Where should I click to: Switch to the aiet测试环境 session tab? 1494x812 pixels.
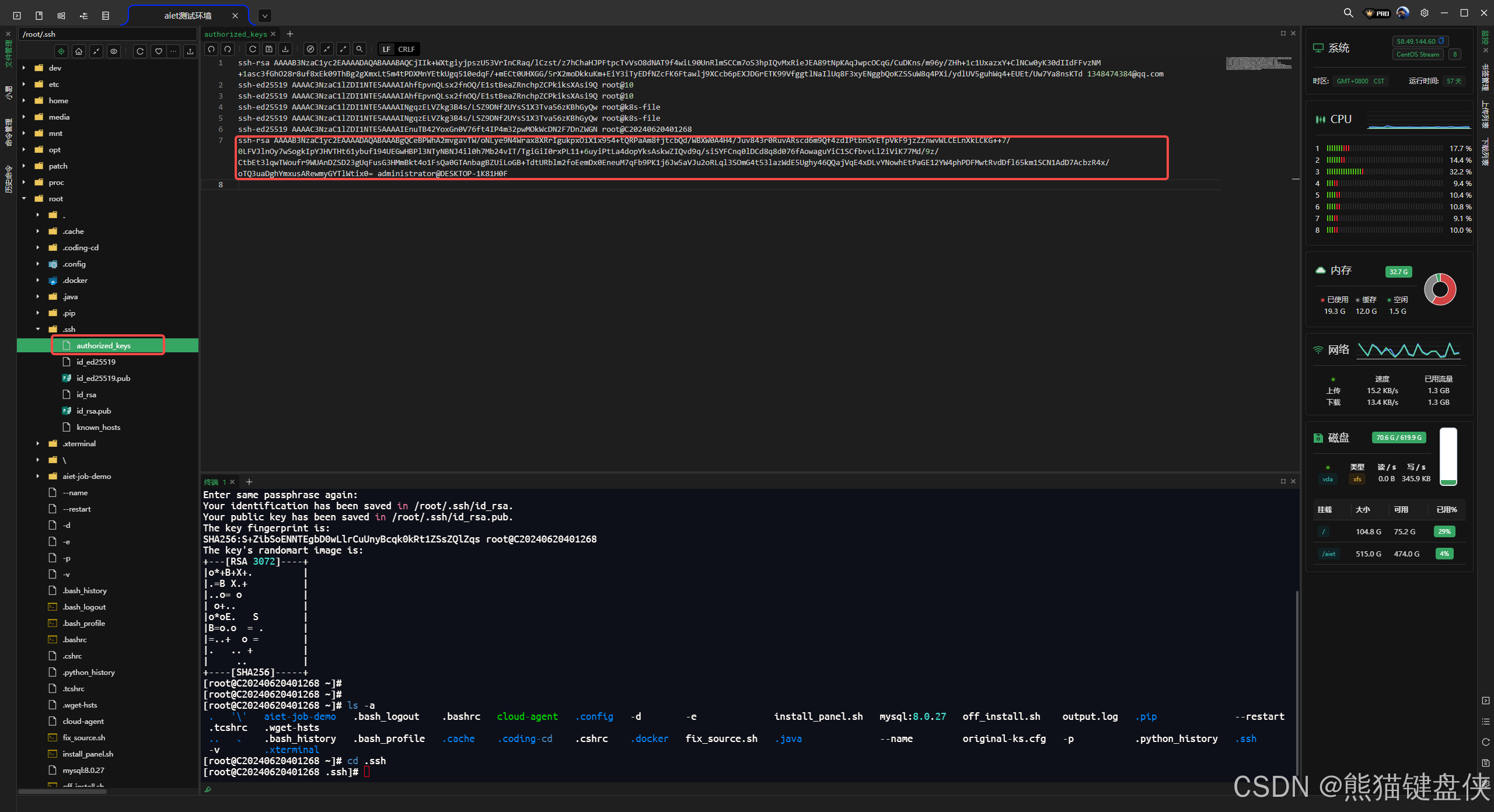(x=187, y=16)
